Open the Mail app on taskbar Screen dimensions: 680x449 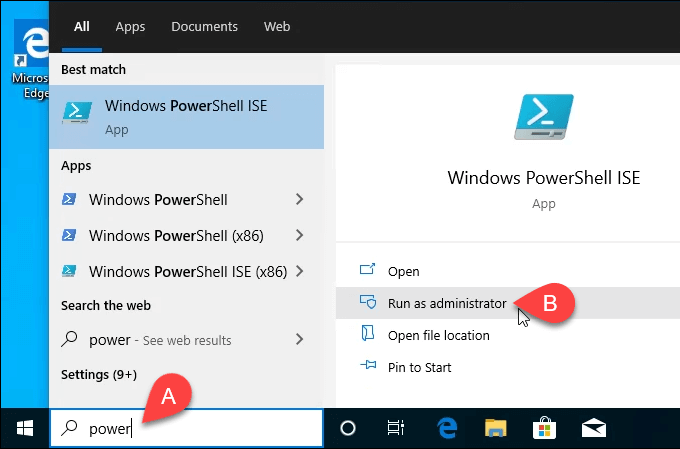pos(594,429)
